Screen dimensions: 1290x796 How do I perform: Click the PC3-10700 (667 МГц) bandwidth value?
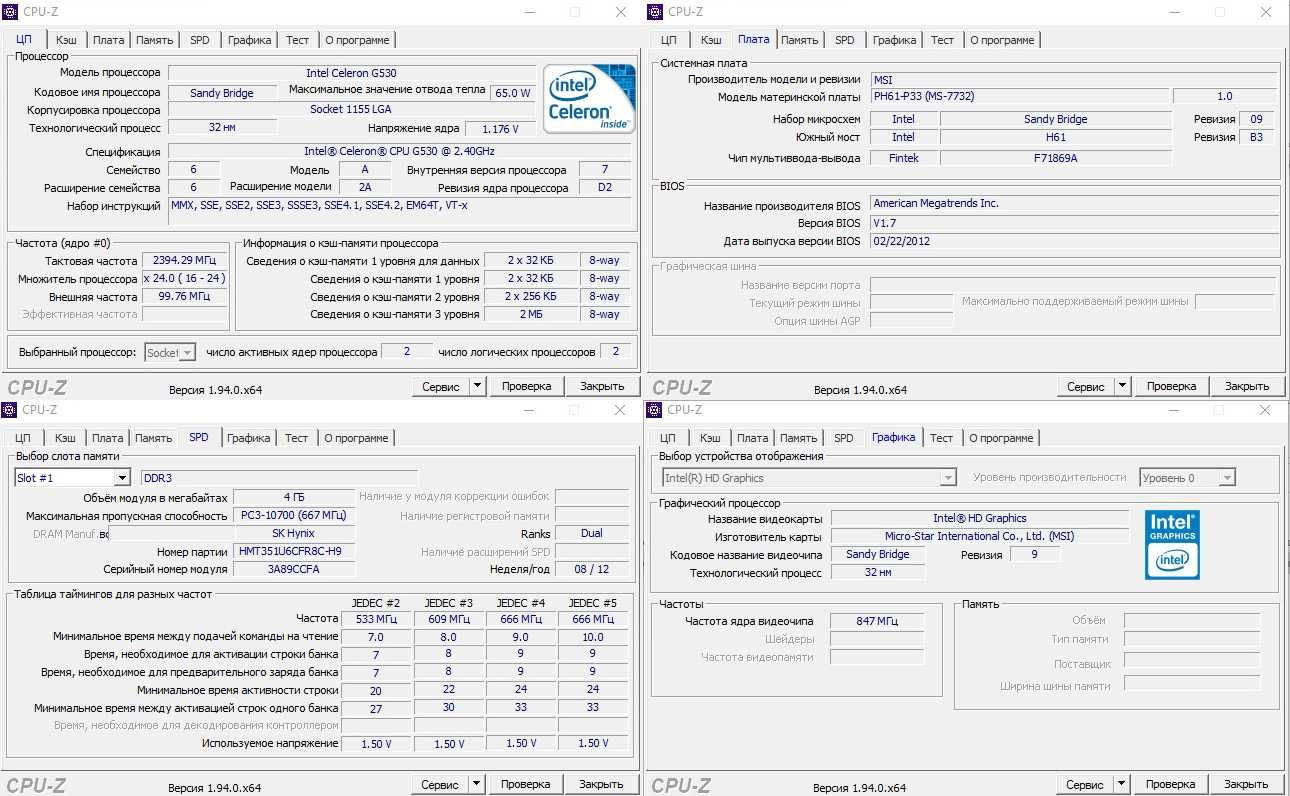point(294,516)
